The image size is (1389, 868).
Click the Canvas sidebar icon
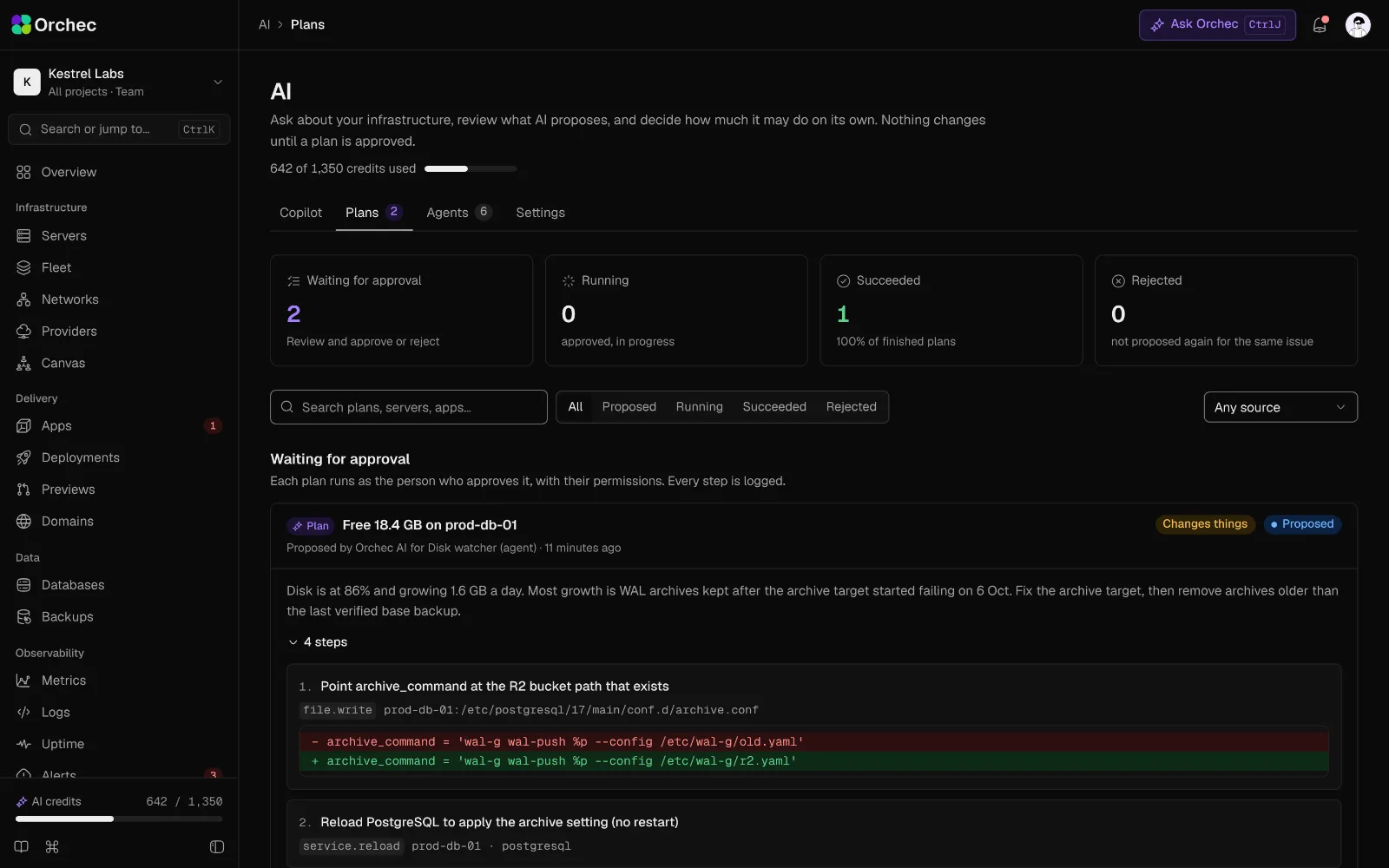[23, 363]
